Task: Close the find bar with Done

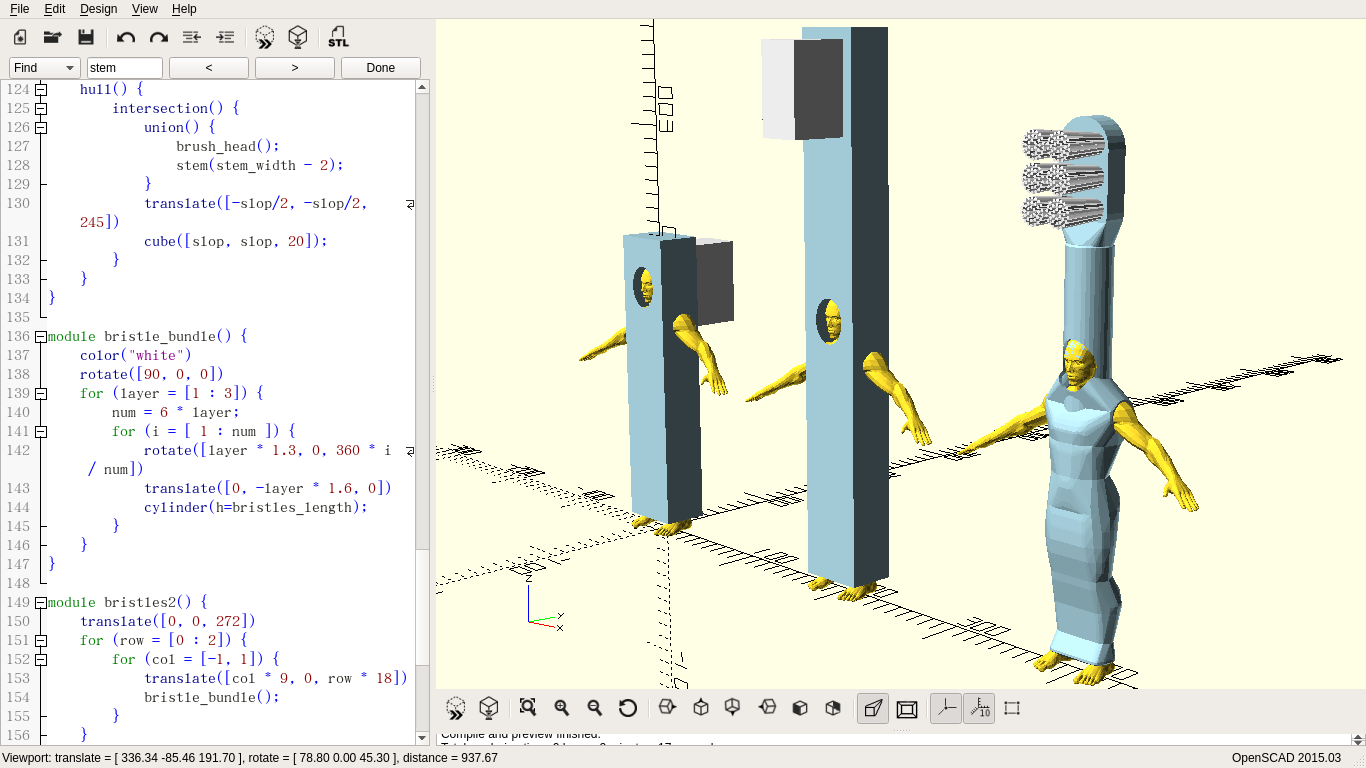Action: (x=381, y=68)
